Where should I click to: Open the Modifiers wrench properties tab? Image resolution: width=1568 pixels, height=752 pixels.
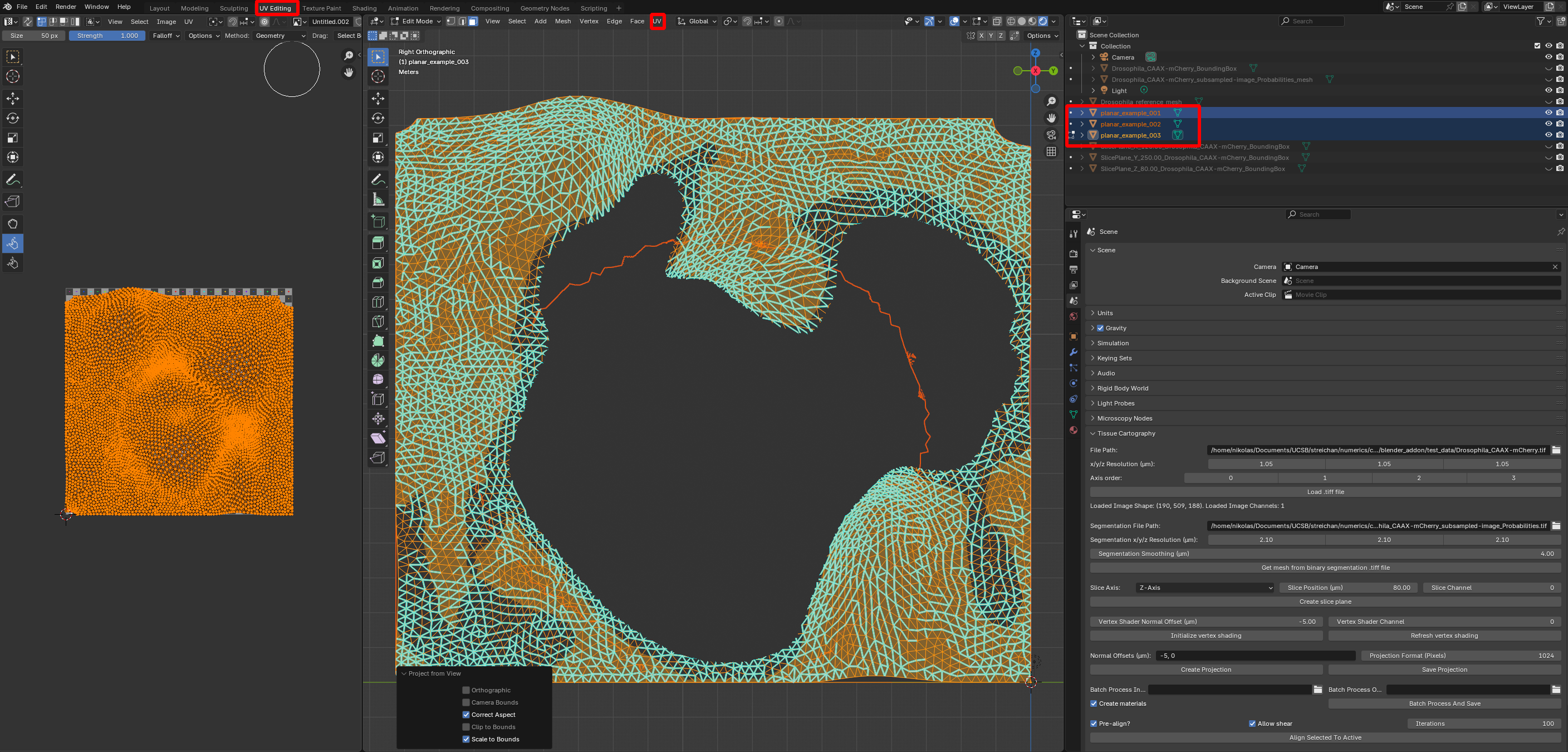pyautogui.click(x=1073, y=353)
